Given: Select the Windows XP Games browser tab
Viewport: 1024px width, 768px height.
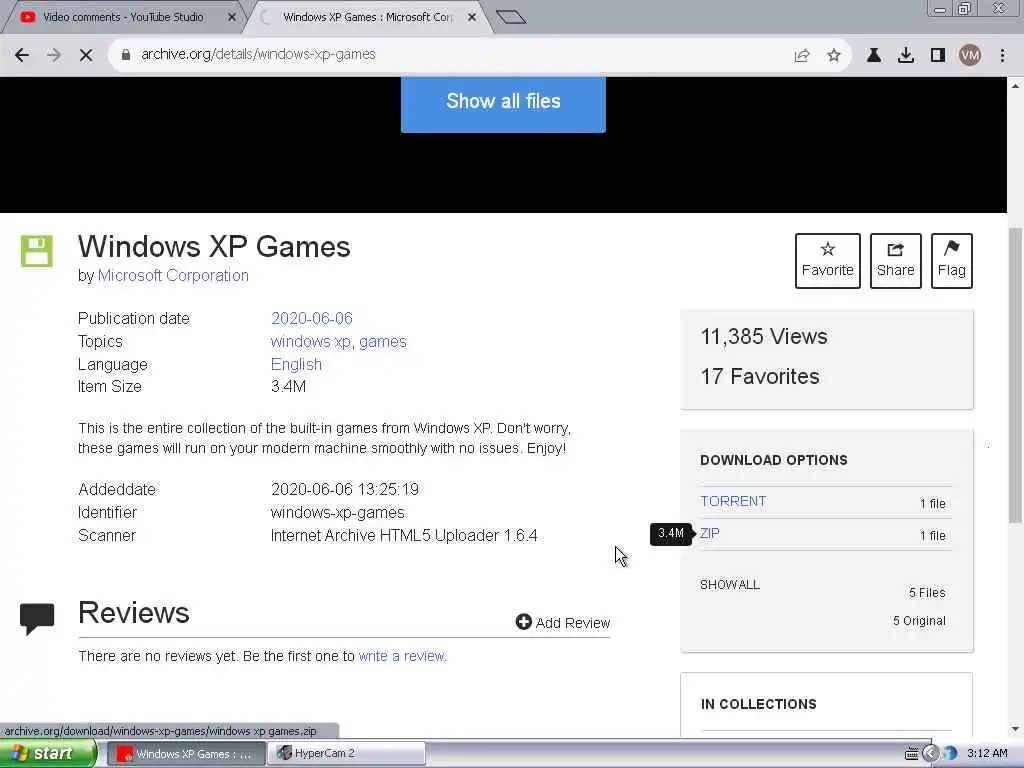Looking at the screenshot, I should coord(368,17).
